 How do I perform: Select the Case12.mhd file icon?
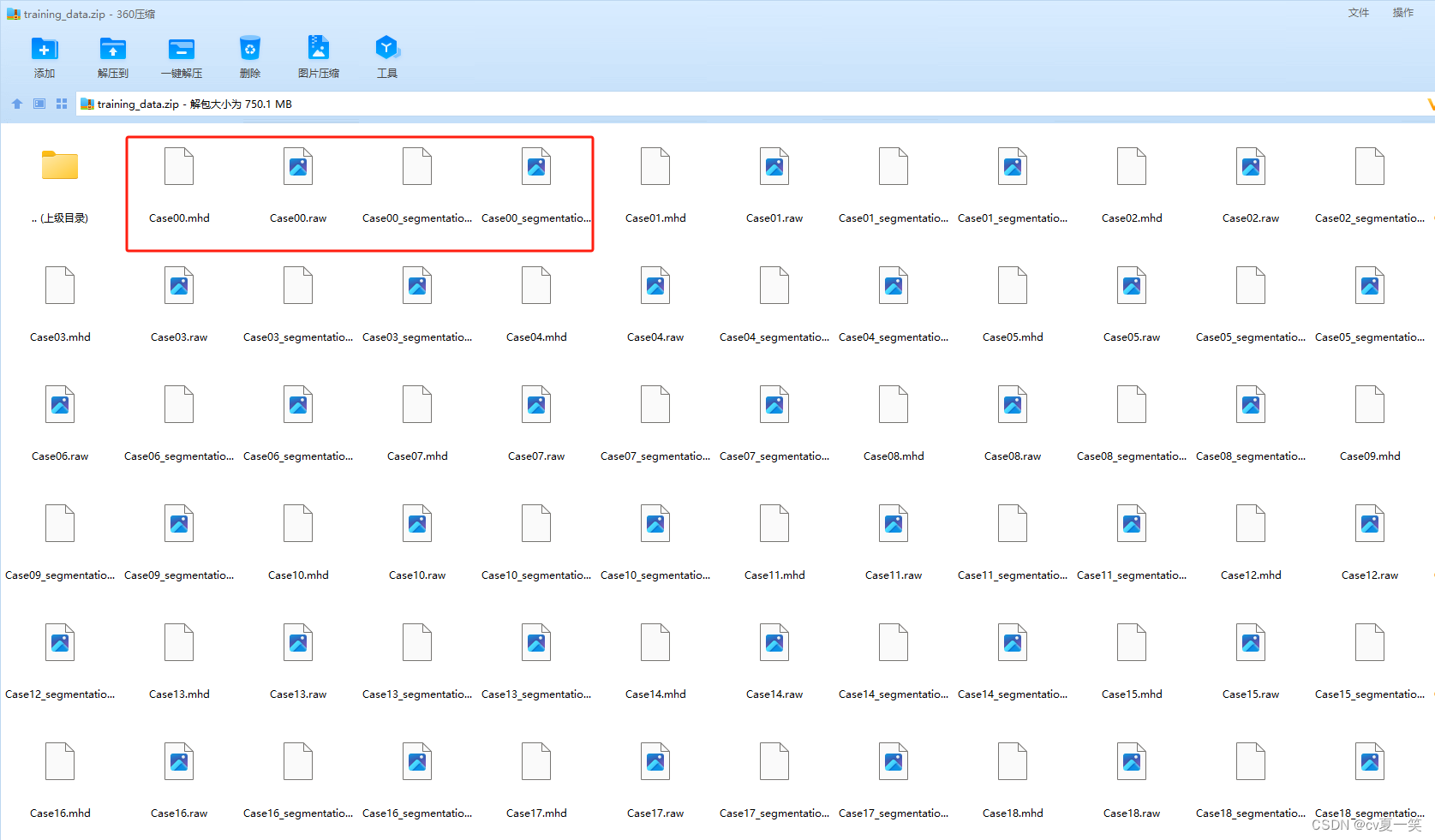(1251, 523)
